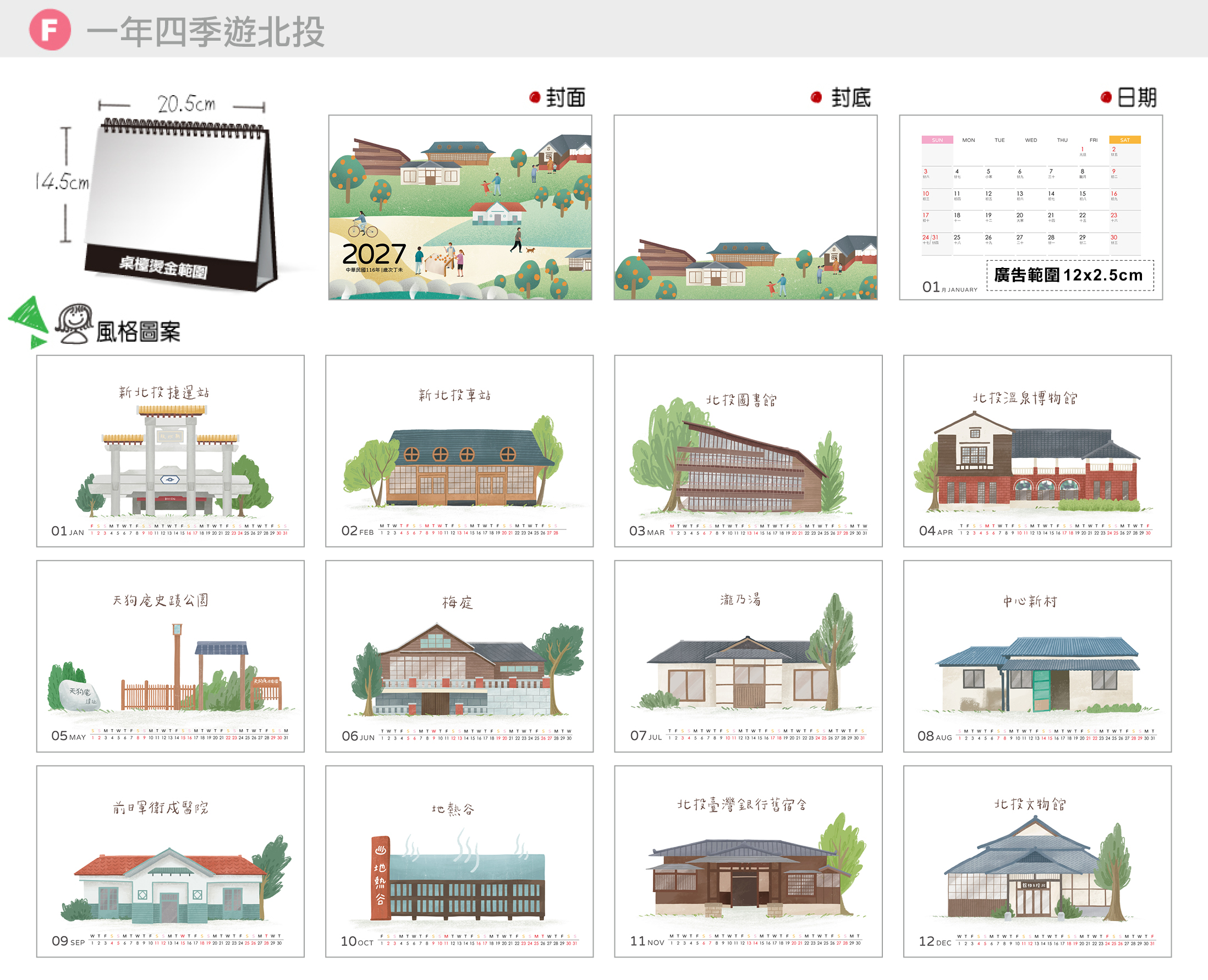Click the pink F circle badge
Viewport: 1208px width, 980px height.
tap(50, 30)
